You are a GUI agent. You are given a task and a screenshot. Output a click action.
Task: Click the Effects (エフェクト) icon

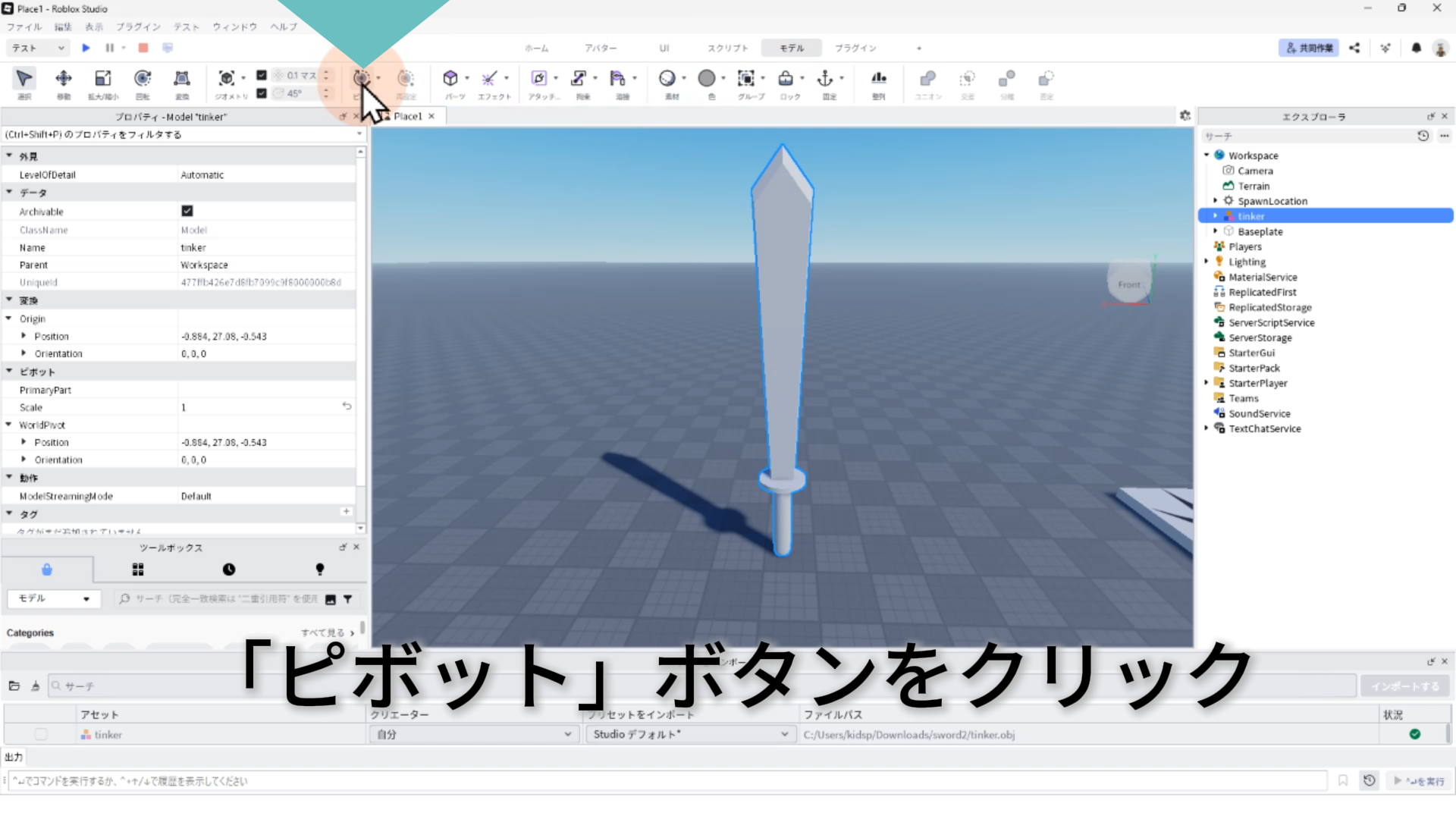489,78
